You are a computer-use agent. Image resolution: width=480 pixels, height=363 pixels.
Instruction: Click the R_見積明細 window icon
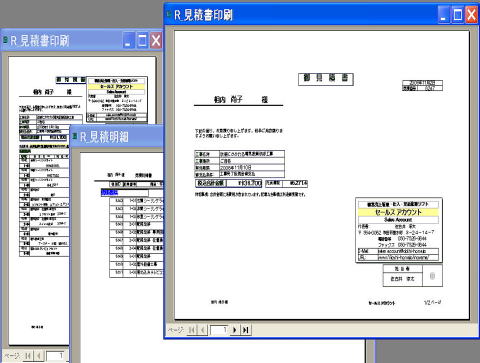75,136
